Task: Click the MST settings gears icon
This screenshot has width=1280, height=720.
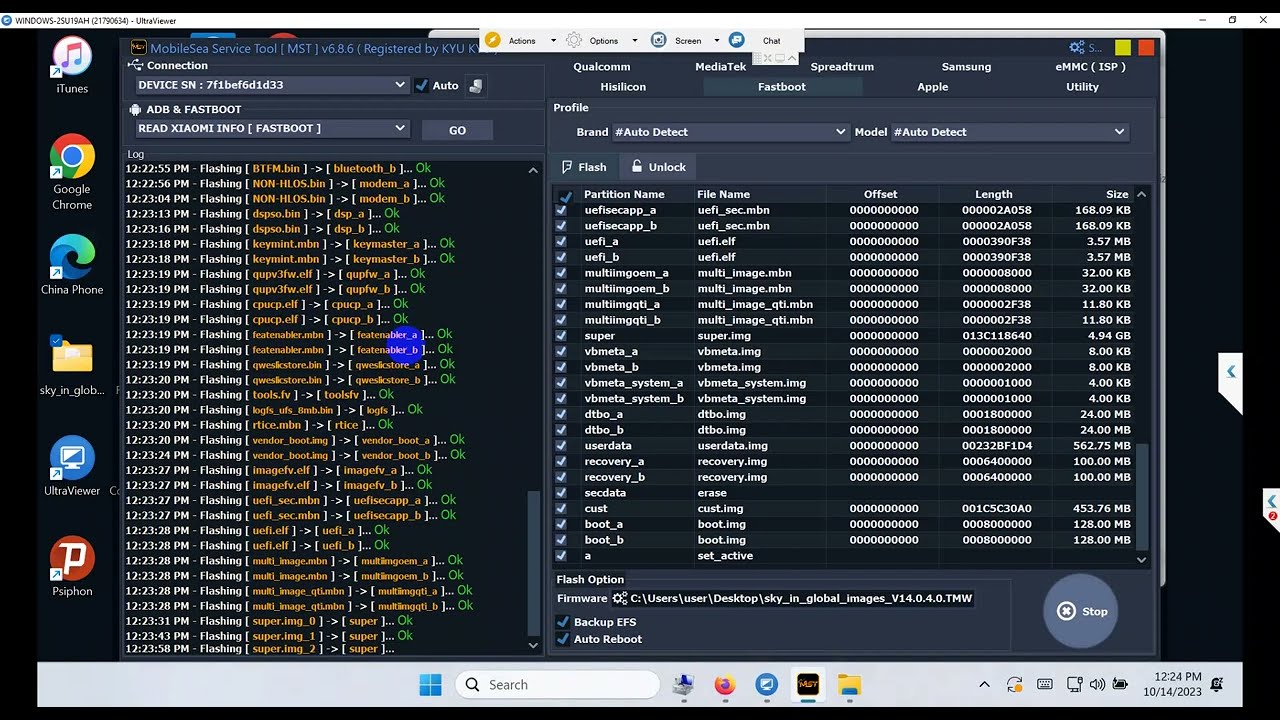Action: 1077,47
